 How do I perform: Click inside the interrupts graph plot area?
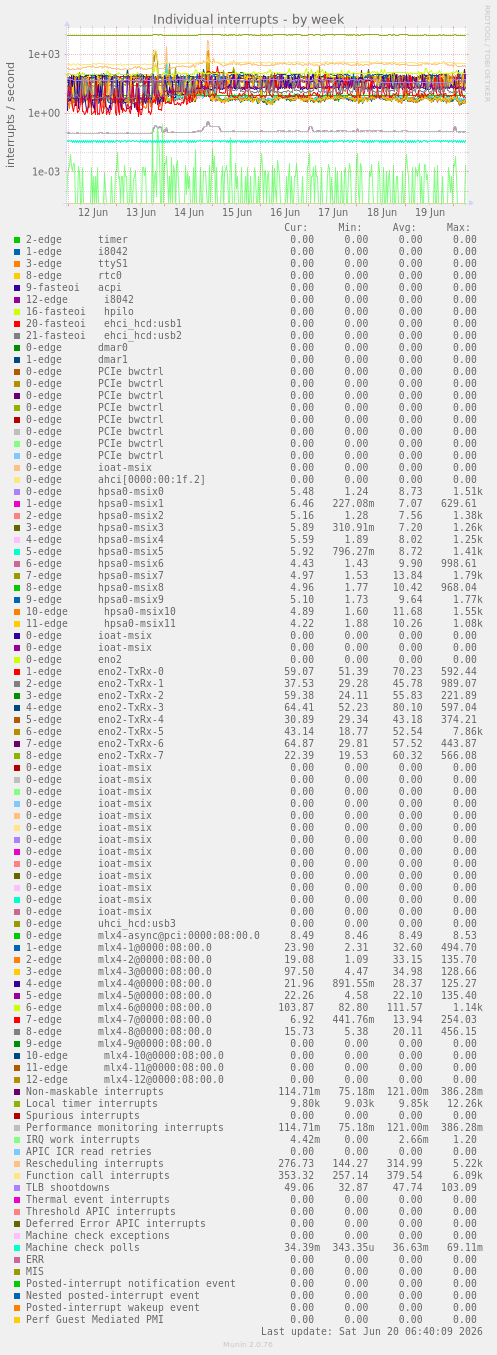267,113
